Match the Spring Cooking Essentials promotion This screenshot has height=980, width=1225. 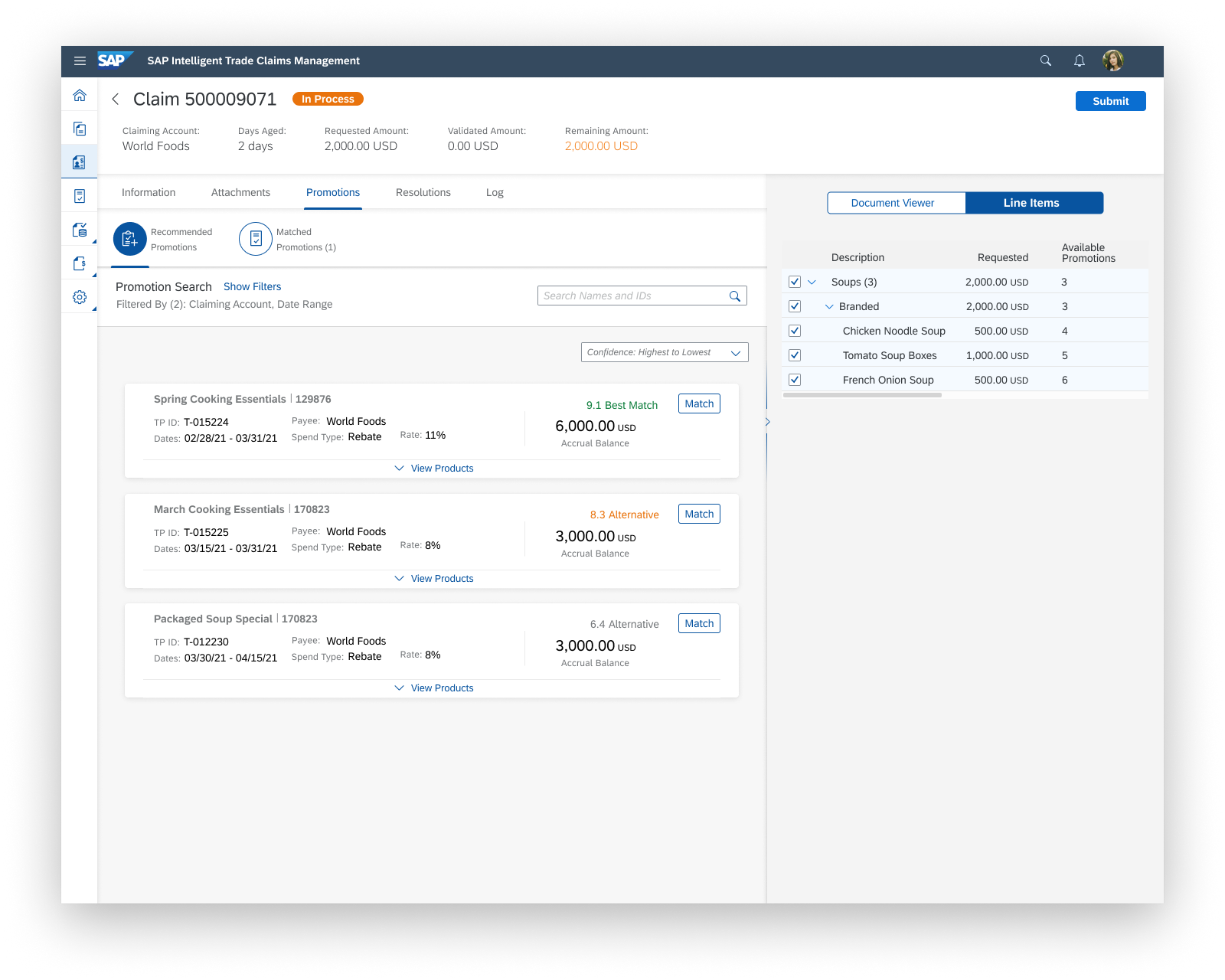point(699,403)
